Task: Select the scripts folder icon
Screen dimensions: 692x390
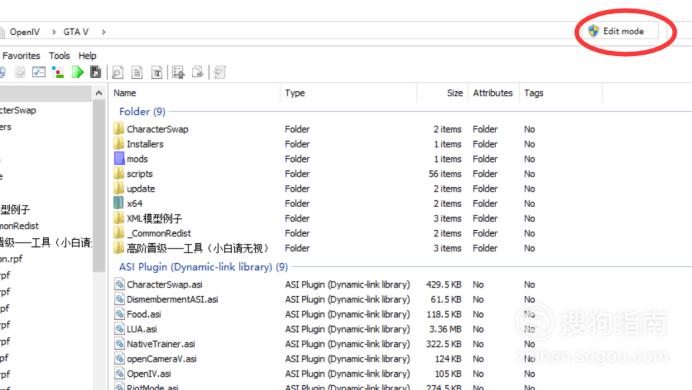Action: coord(119,173)
